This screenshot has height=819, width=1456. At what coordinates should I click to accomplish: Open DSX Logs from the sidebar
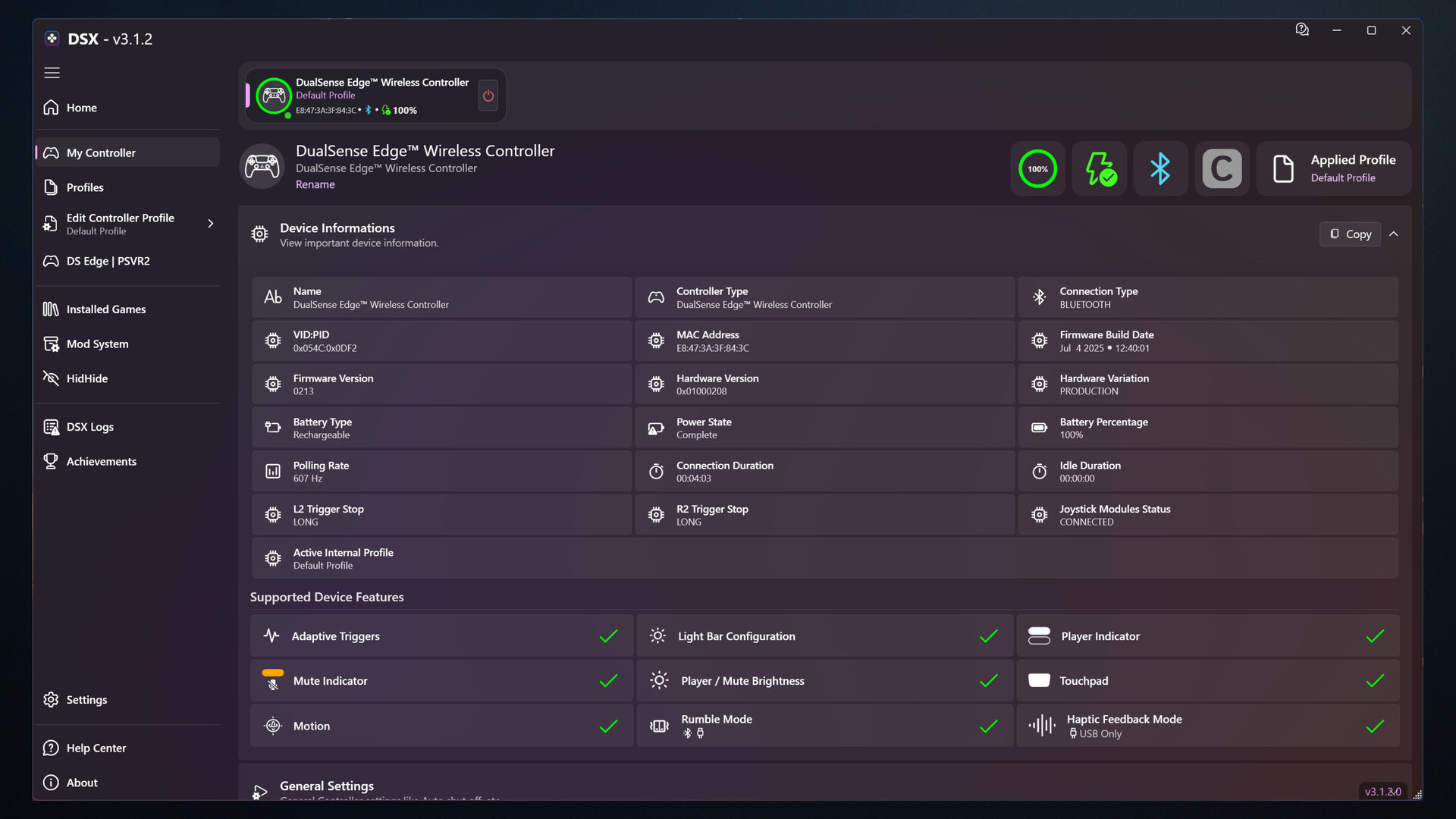click(x=89, y=426)
